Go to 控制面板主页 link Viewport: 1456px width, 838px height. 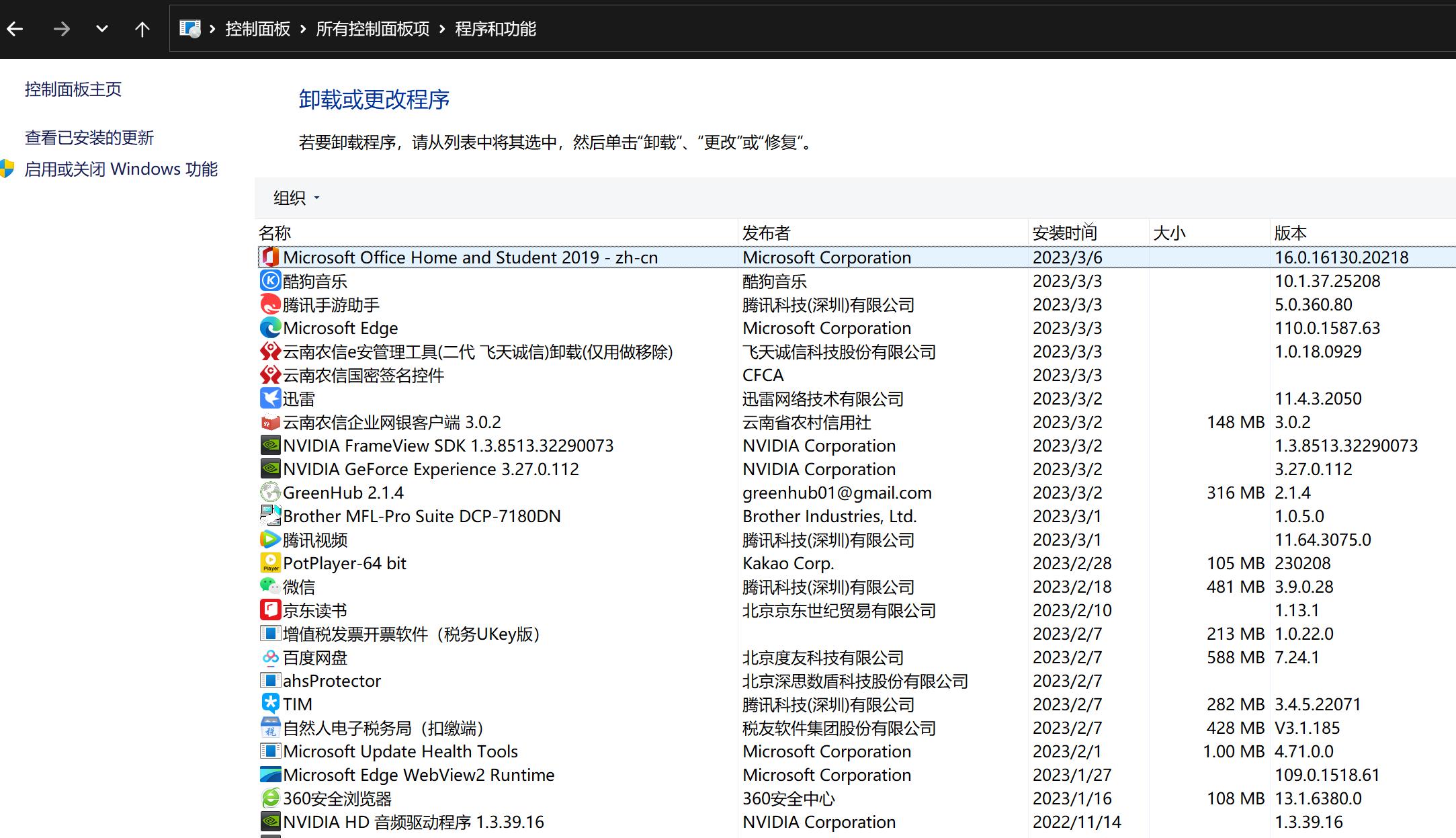click(73, 89)
